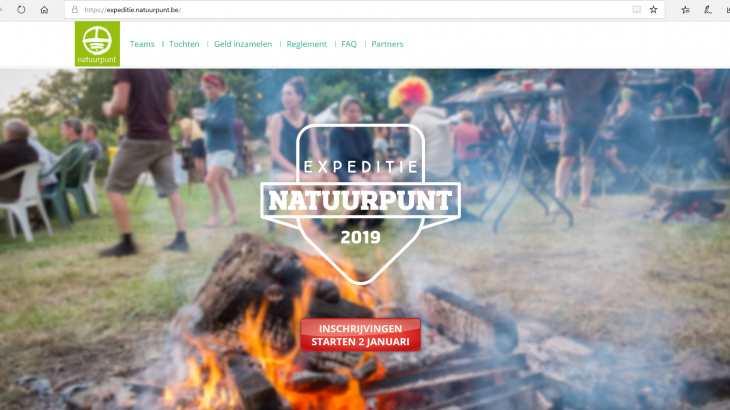Image resolution: width=730 pixels, height=410 pixels.
Task: Visit the Partners page
Action: [387, 44]
